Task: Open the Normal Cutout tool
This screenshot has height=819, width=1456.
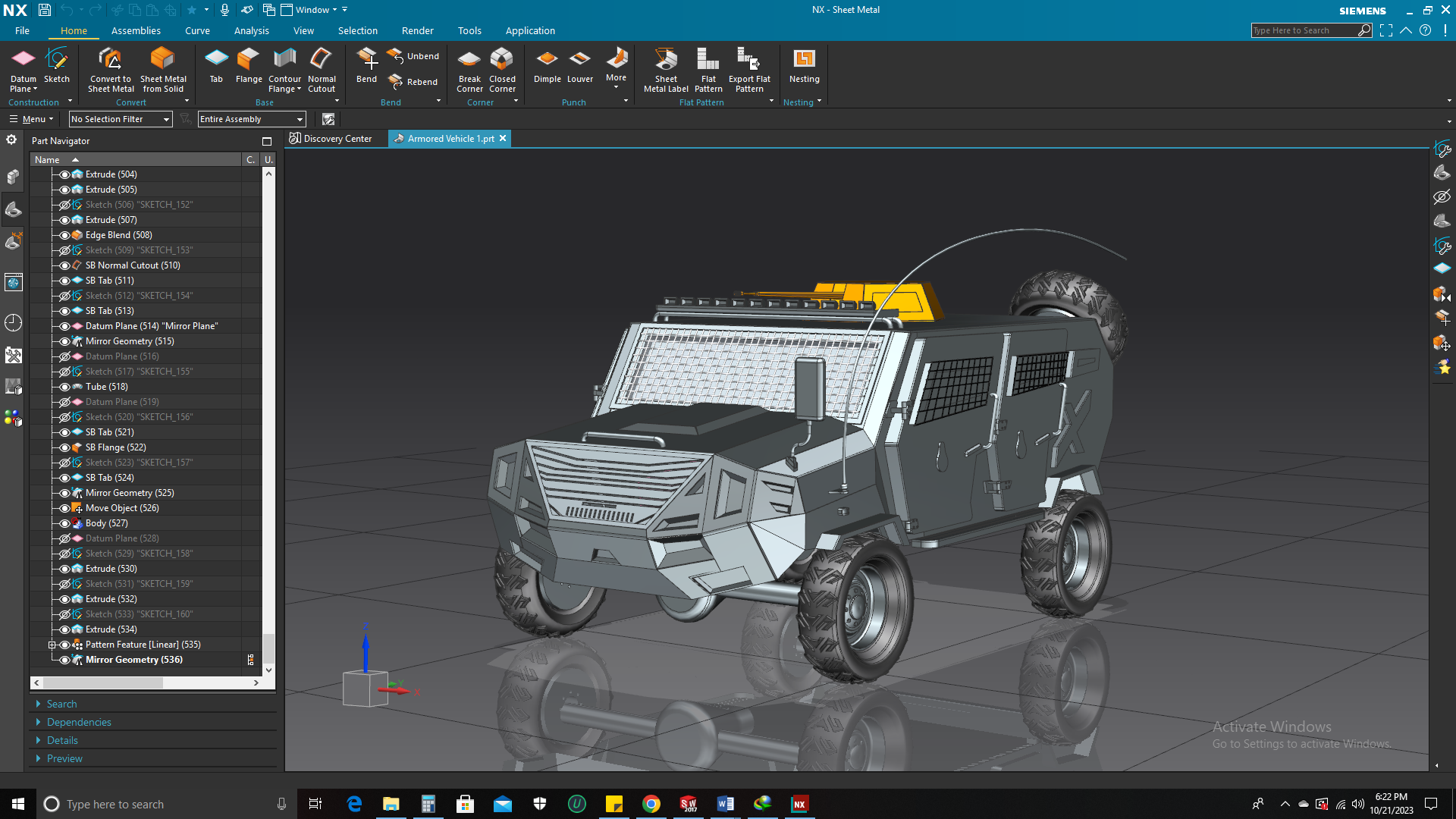Action: click(322, 69)
